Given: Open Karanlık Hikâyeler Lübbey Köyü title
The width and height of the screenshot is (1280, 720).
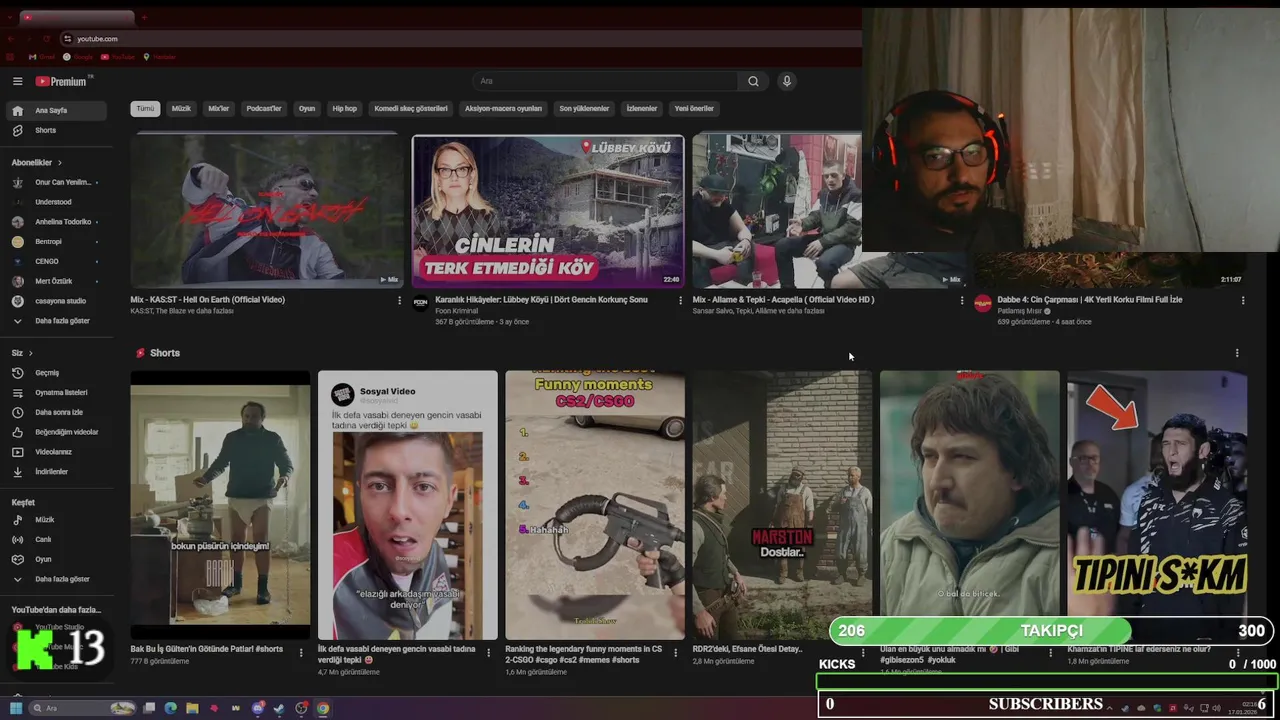Looking at the screenshot, I should click(x=541, y=300).
